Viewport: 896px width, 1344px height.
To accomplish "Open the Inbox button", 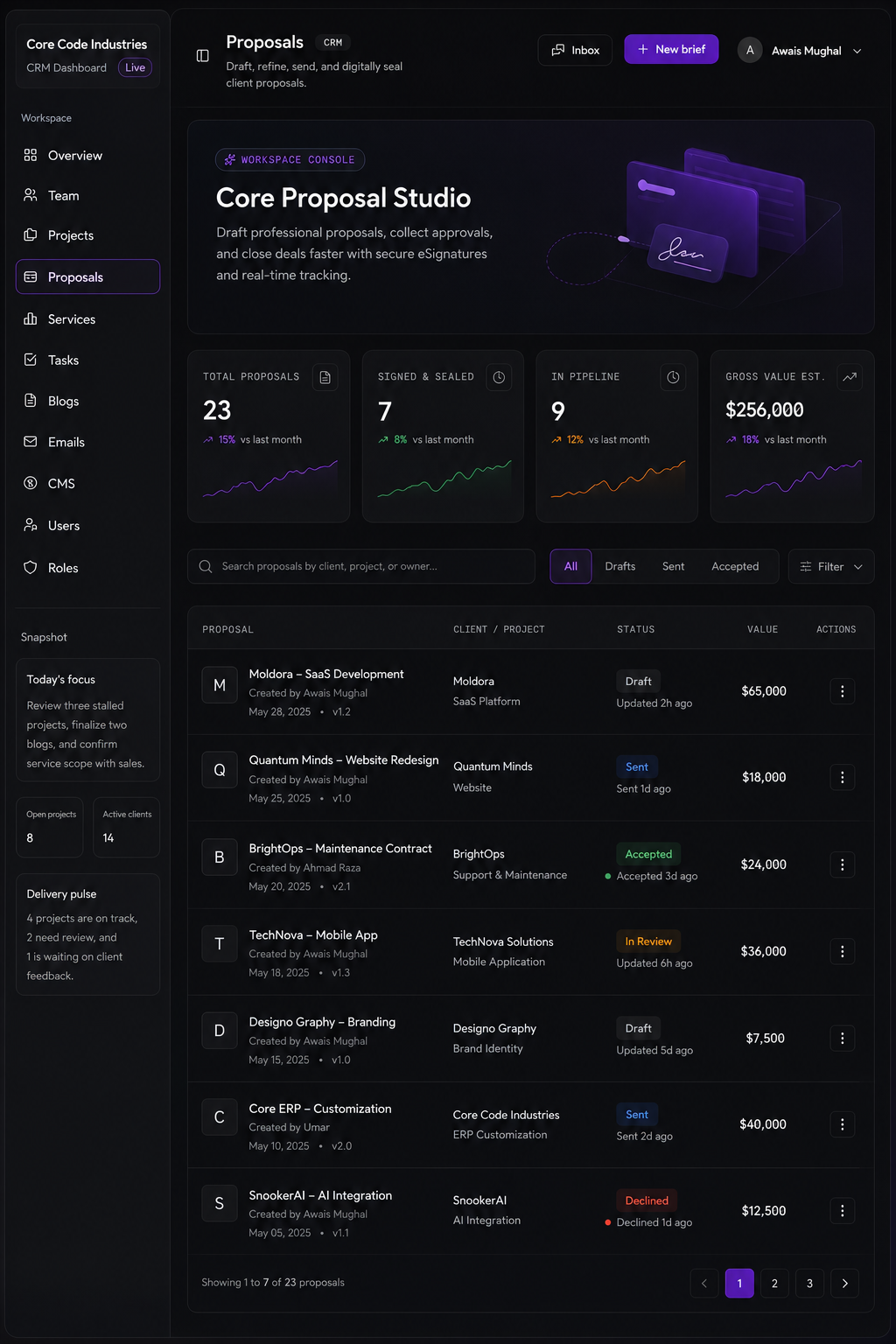I will coord(575,50).
